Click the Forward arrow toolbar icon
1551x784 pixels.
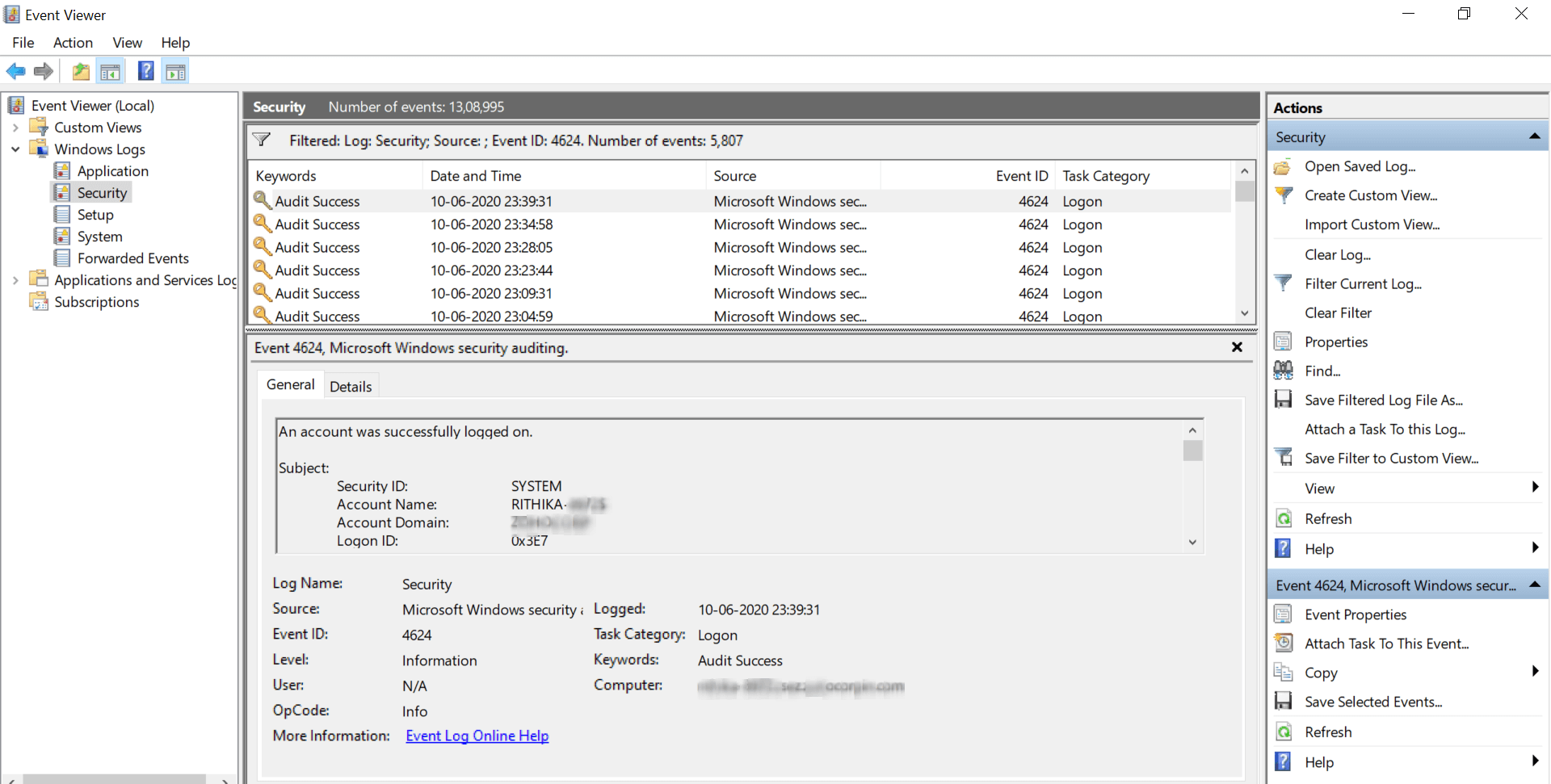tap(44, 72)
